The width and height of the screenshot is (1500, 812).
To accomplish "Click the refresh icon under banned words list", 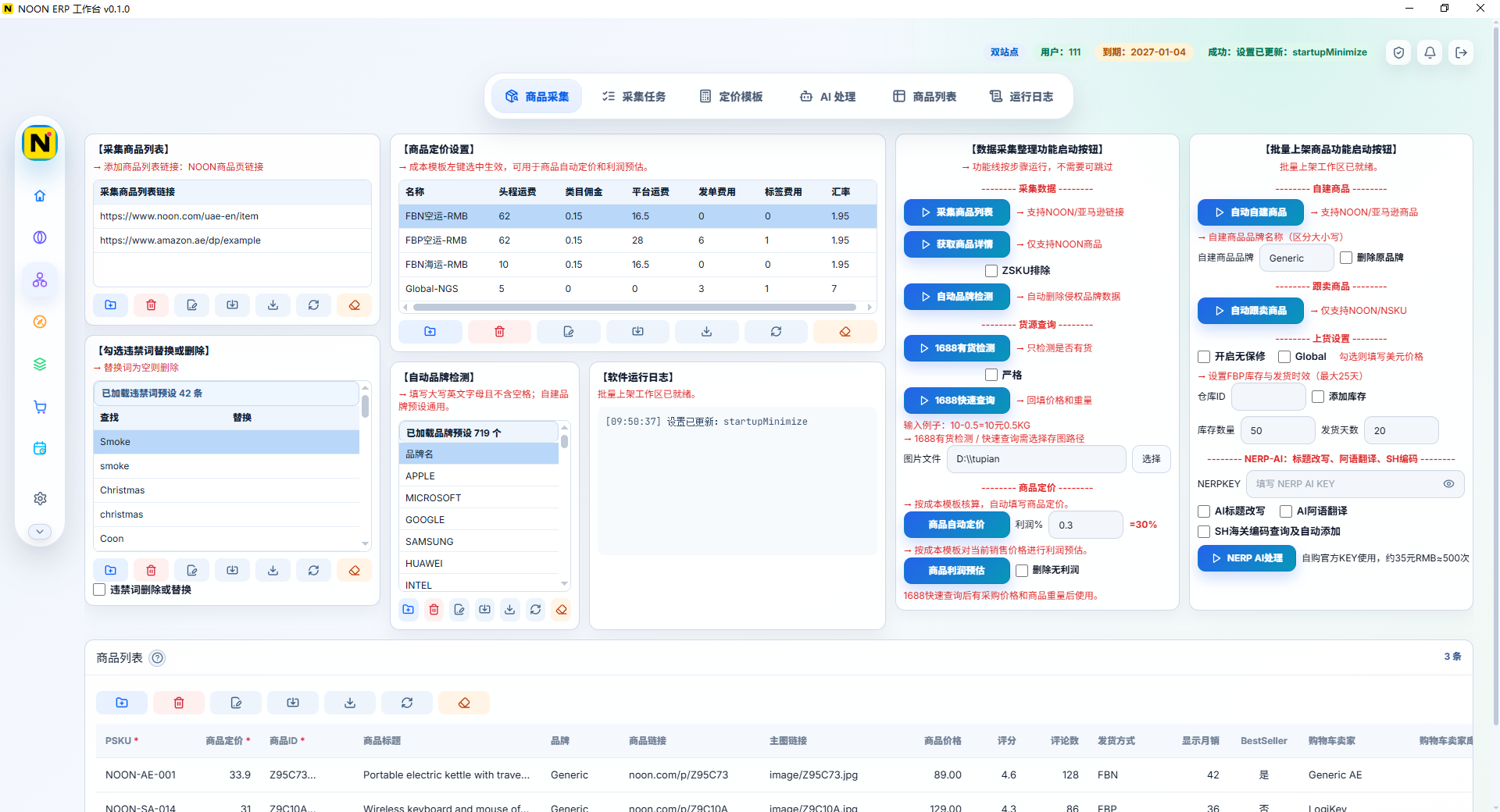I will coord(313,571).
